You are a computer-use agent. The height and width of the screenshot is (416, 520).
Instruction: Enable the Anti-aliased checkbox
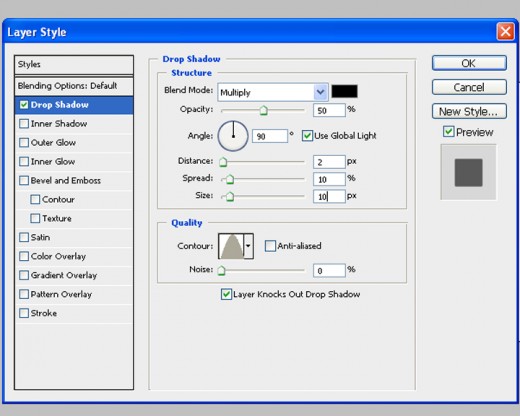pyautogui.click(x=270, y=246)
